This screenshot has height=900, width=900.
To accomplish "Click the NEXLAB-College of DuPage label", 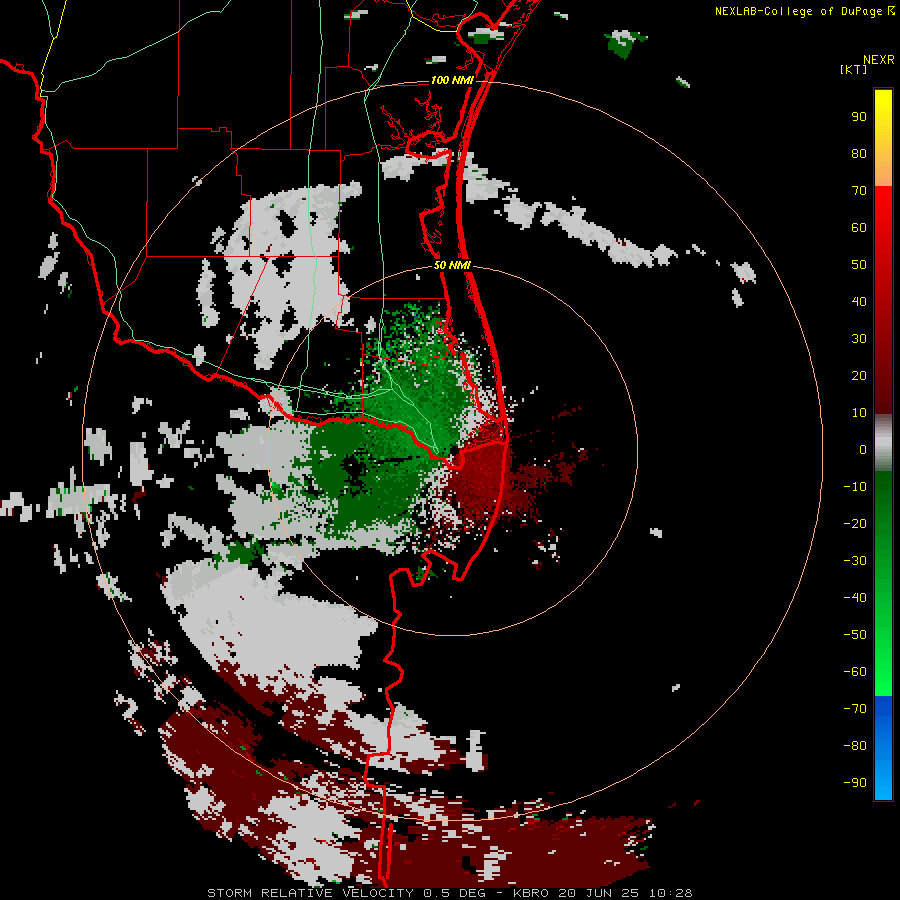I will tap(798, 11).
